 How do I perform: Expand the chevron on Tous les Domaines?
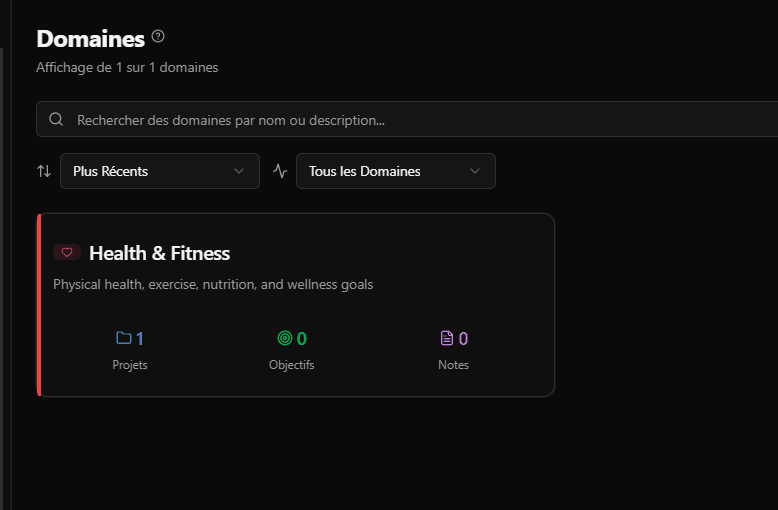click(x=475, y=171)
